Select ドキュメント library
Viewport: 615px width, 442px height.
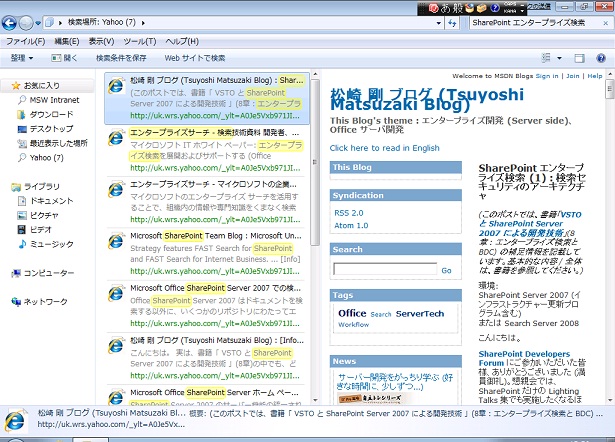[x=45, y=201]
